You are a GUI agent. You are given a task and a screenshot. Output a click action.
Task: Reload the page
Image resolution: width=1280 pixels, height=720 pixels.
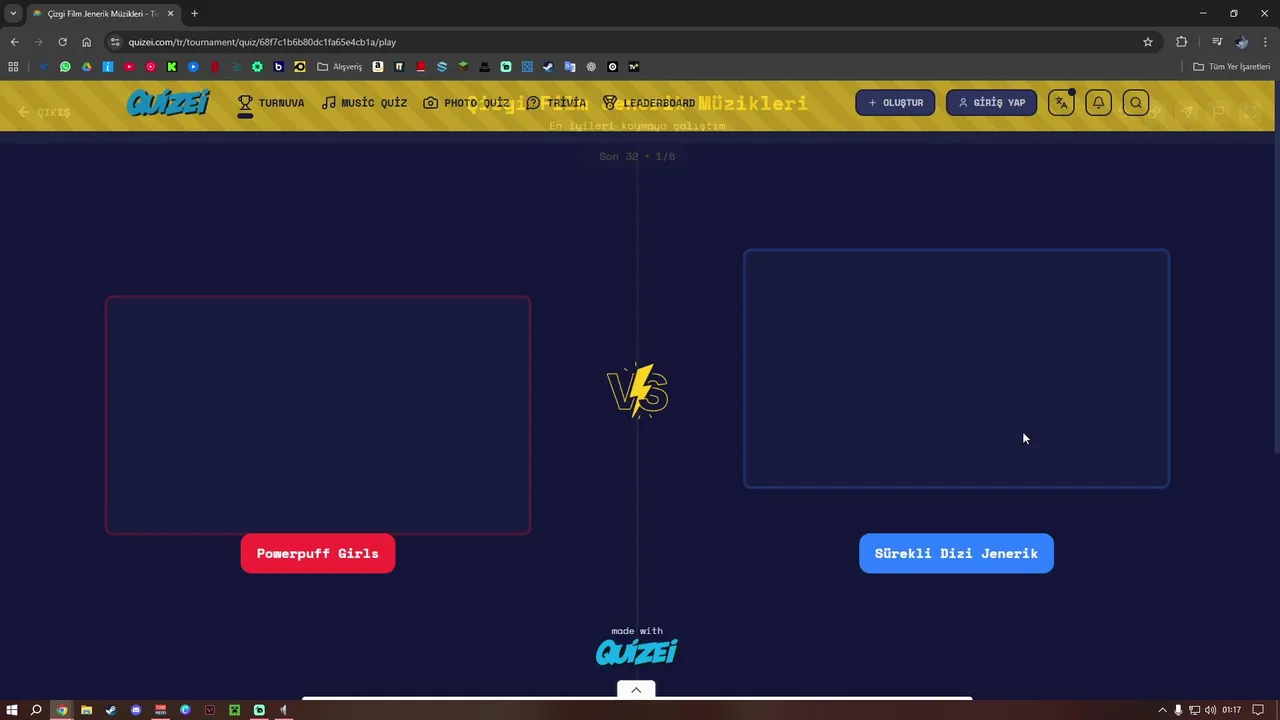[62, 42]
